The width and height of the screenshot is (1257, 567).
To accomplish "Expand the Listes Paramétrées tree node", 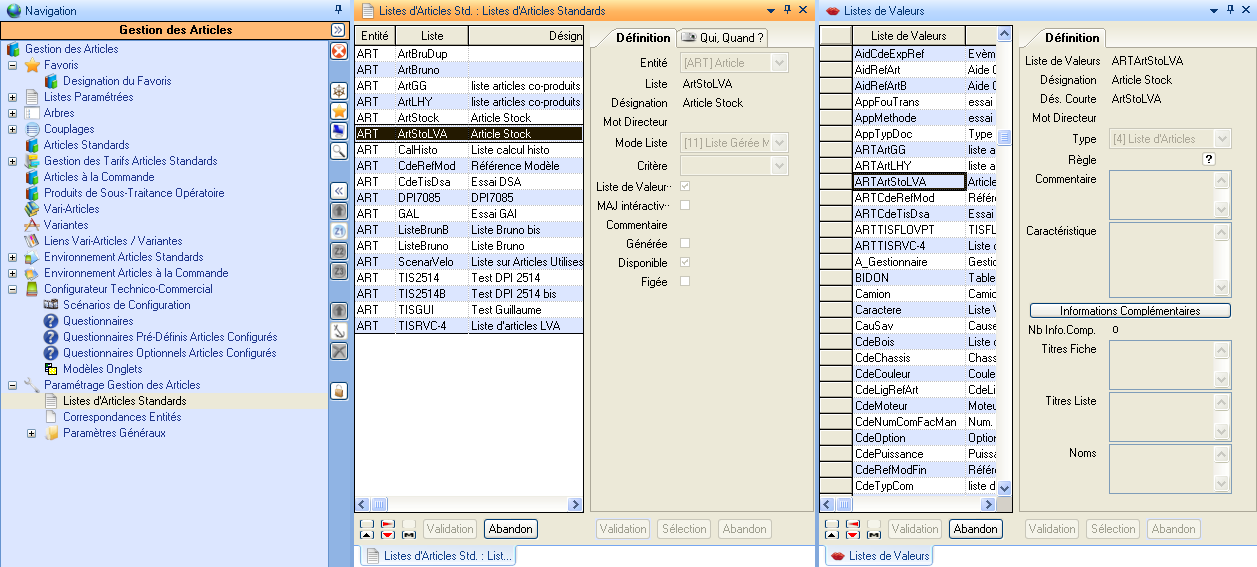I will point(12,97).
